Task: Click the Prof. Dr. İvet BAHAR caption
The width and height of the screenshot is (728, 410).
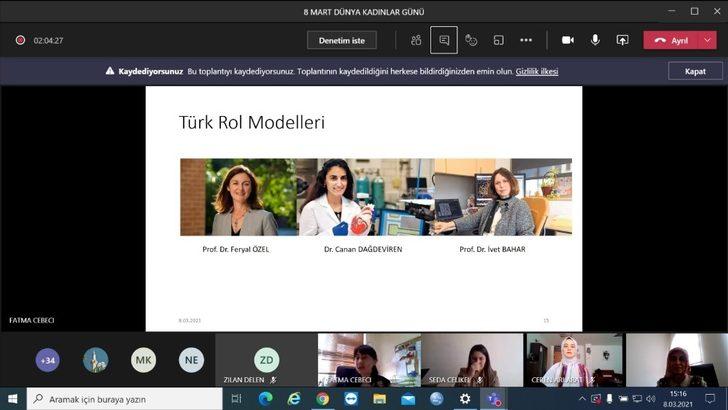Action: point(493,249)
